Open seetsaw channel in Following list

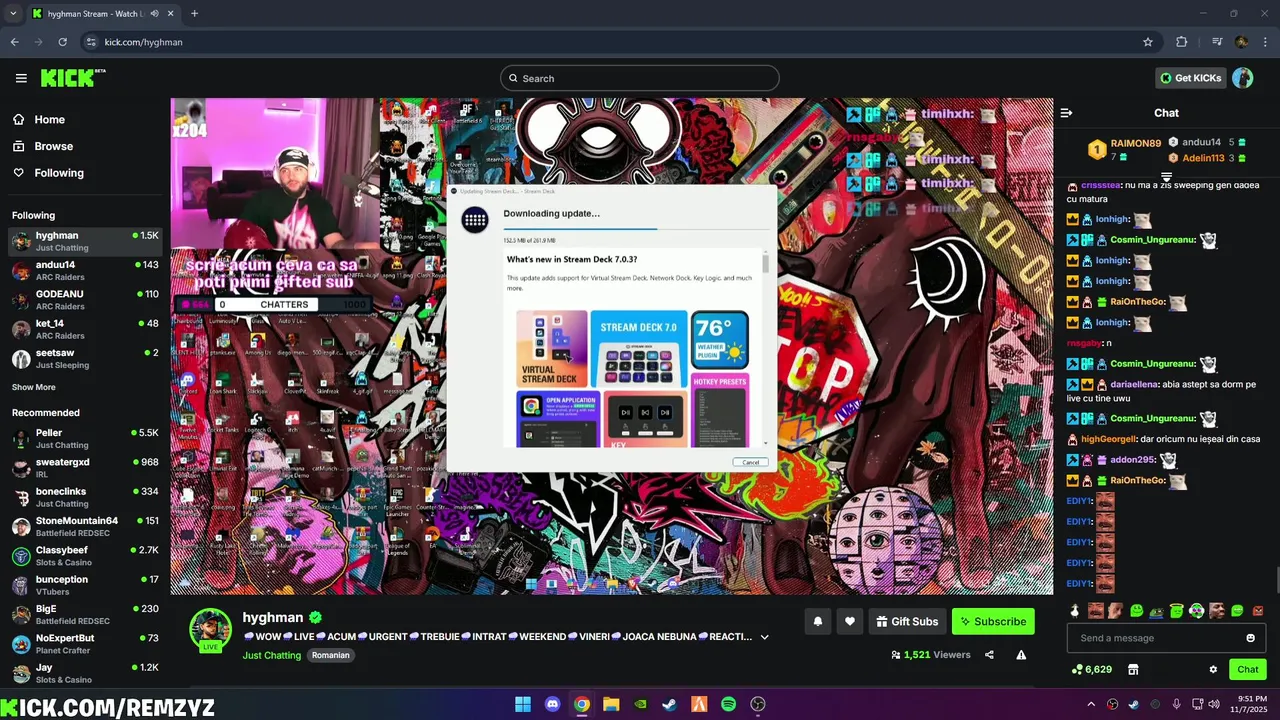[85, 359]
